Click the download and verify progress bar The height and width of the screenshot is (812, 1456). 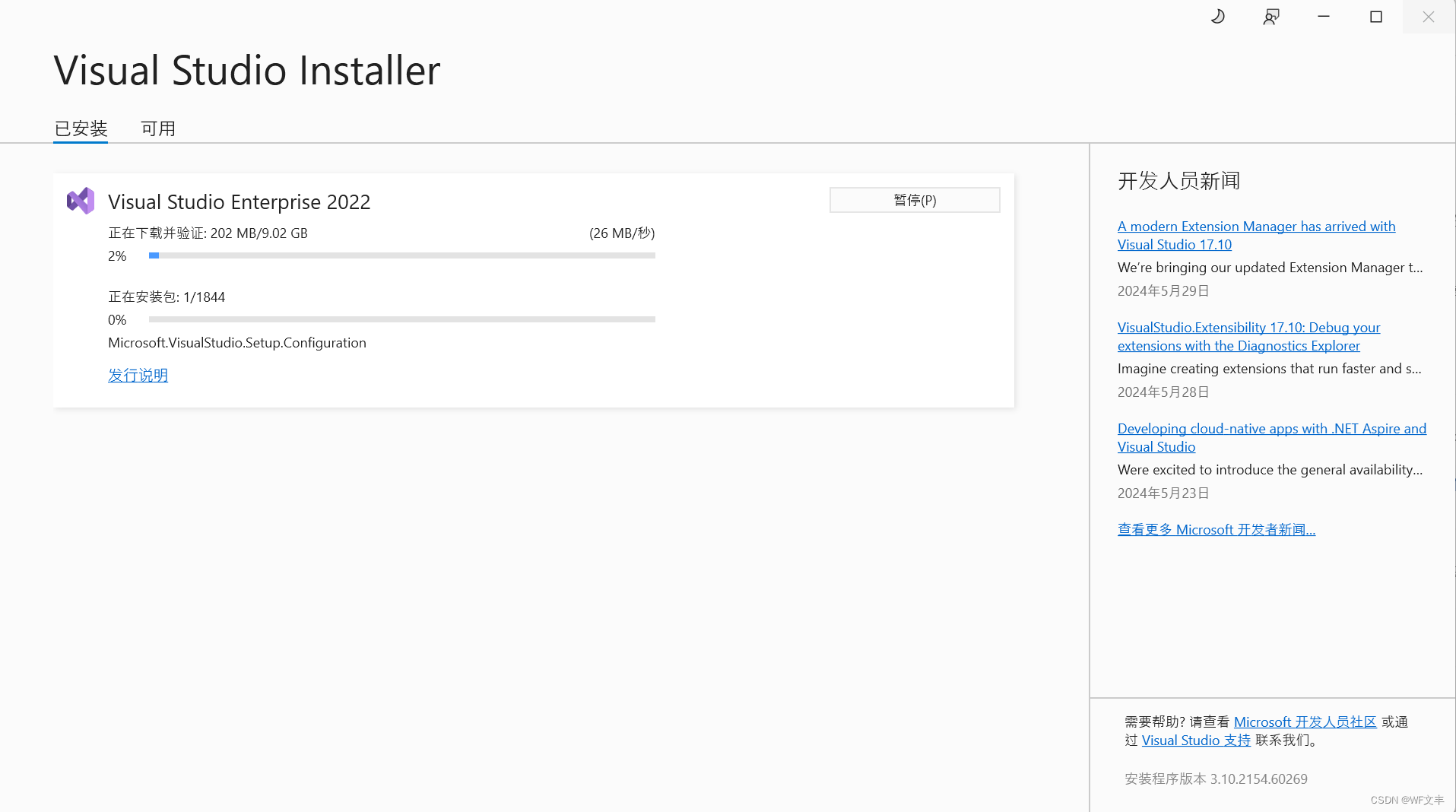tap(402, 255)
